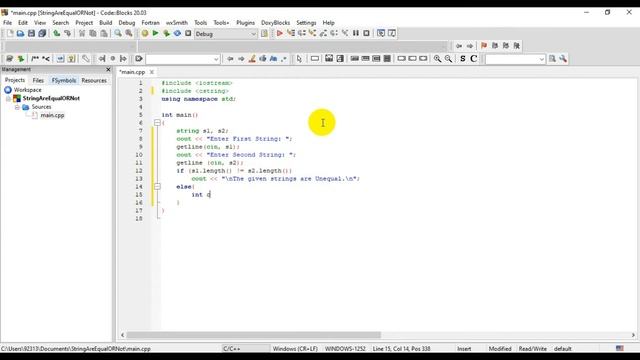Close the Management panel

click(x=108, y=69)
